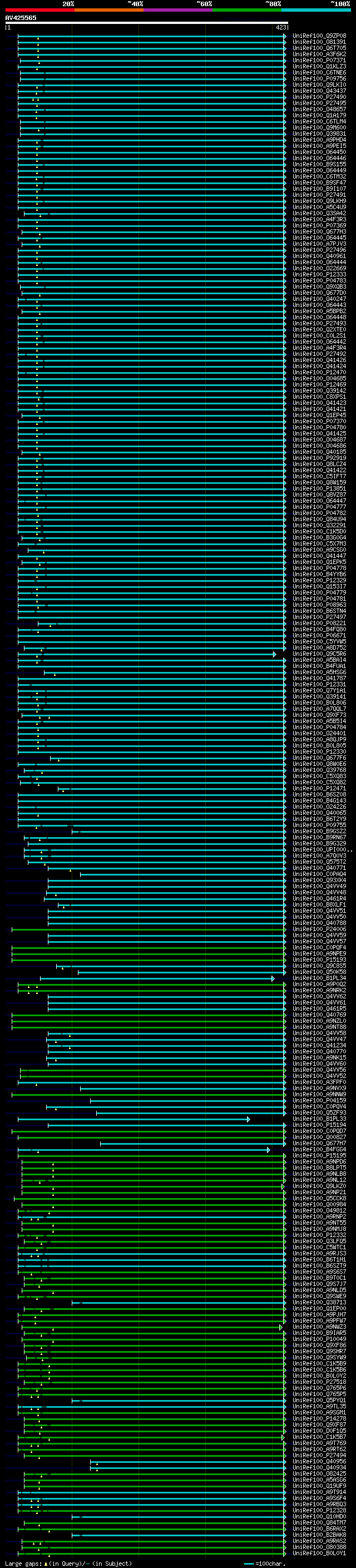
Task: Select hit UniRef100_Q9XQB3
Action: click(319, 286)
